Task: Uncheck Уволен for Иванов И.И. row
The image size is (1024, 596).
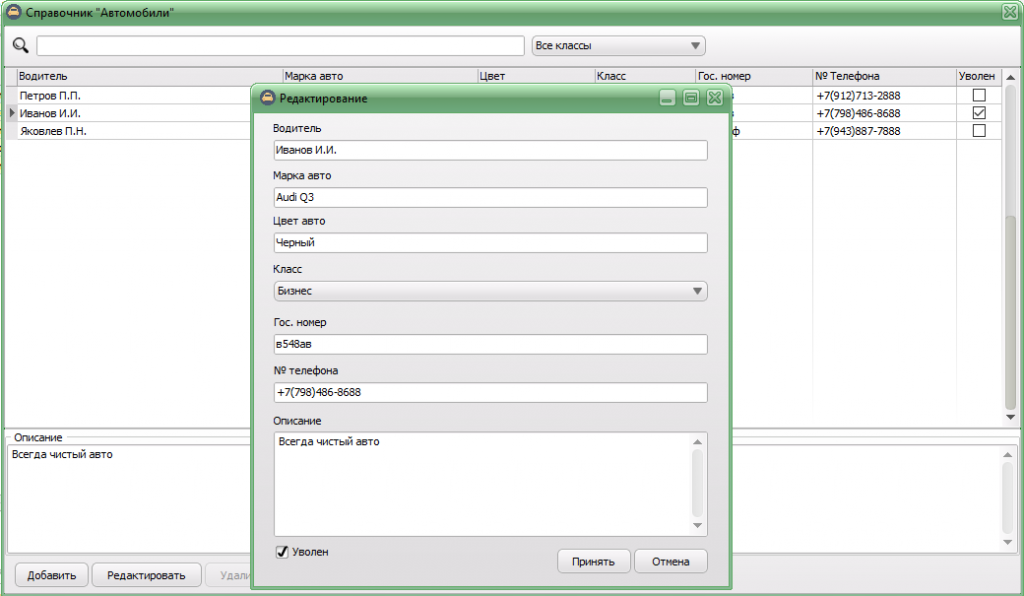Action: 979,113
